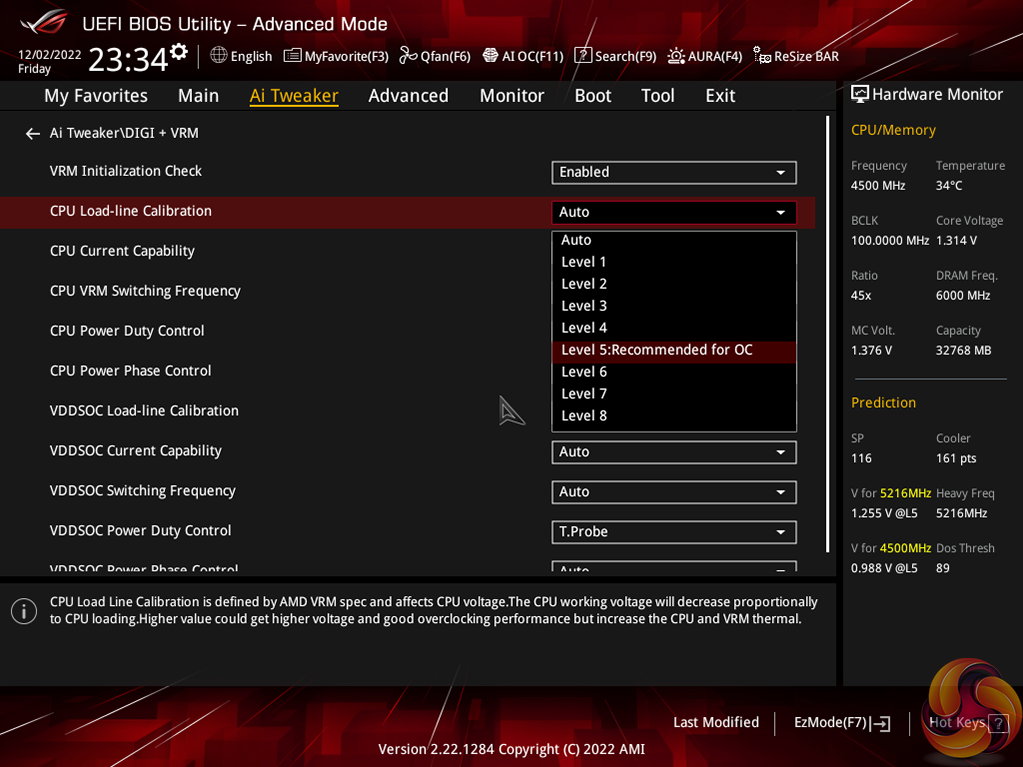1023x767 pixels.
Task: Click the back arrow beside Ai Tweaker\DIGI + VRM
Action: [33, 133]
